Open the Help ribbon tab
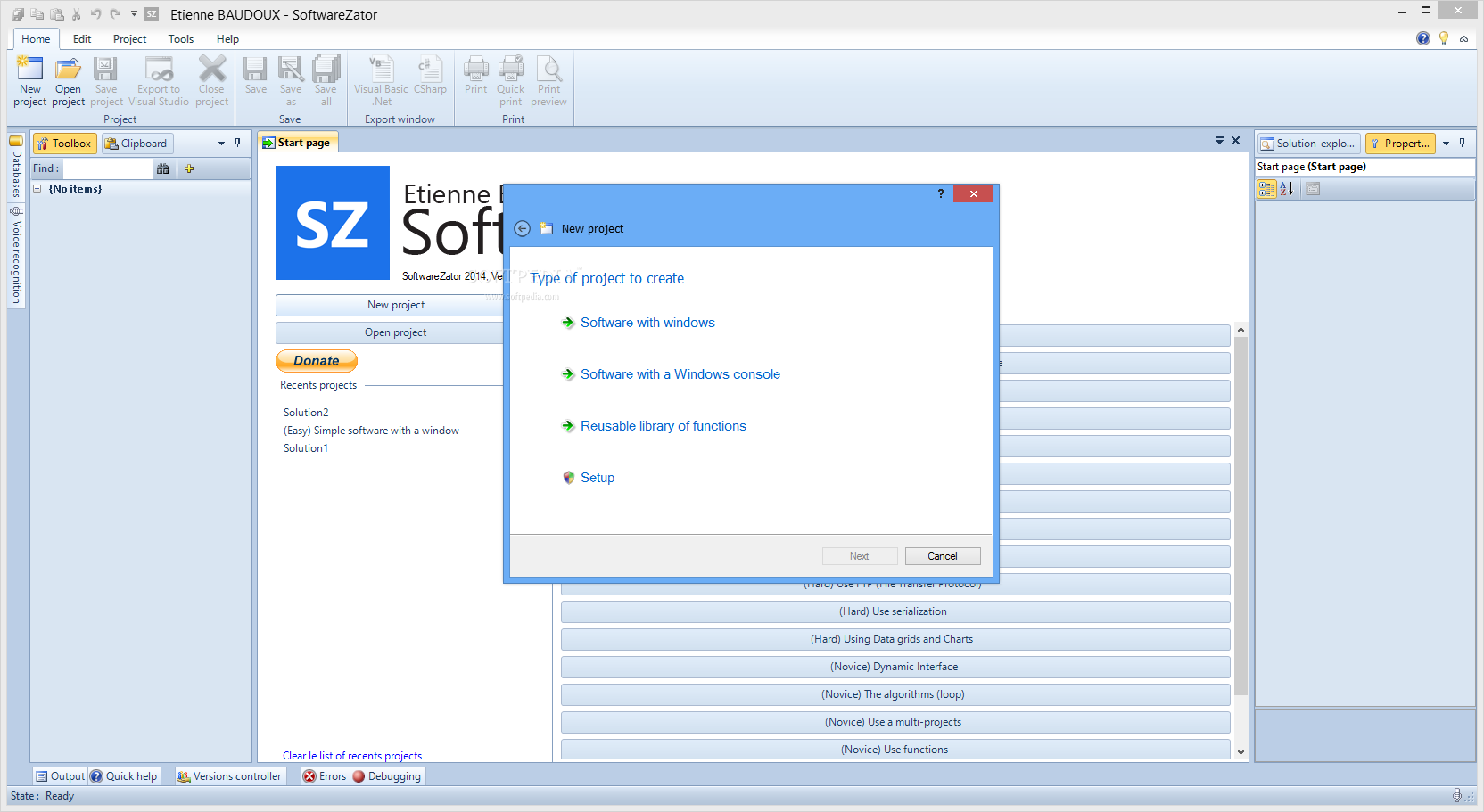Screen dimensions: 1484x812 click(x=227, y=39)
